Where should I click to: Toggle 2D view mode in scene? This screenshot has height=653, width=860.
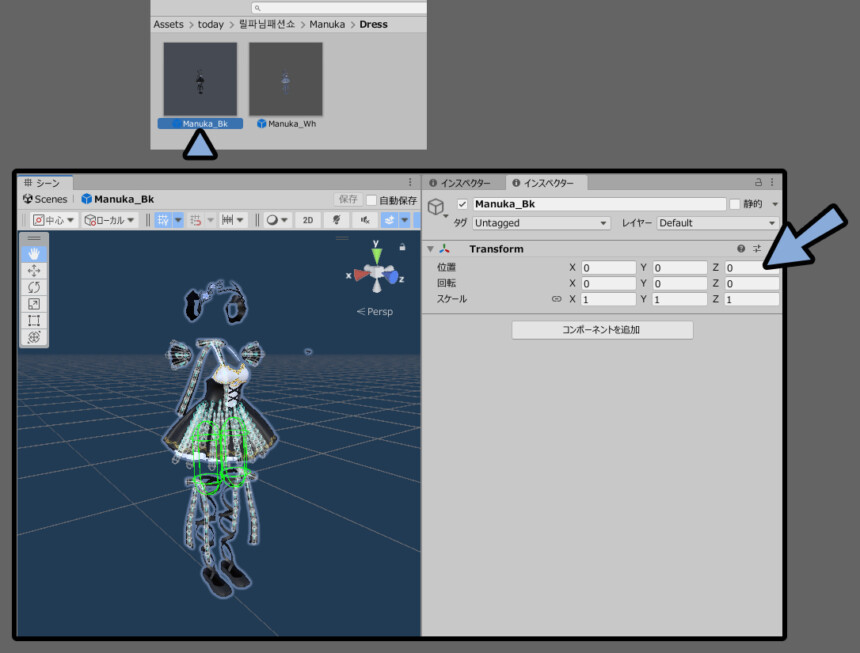click(308, 220)
